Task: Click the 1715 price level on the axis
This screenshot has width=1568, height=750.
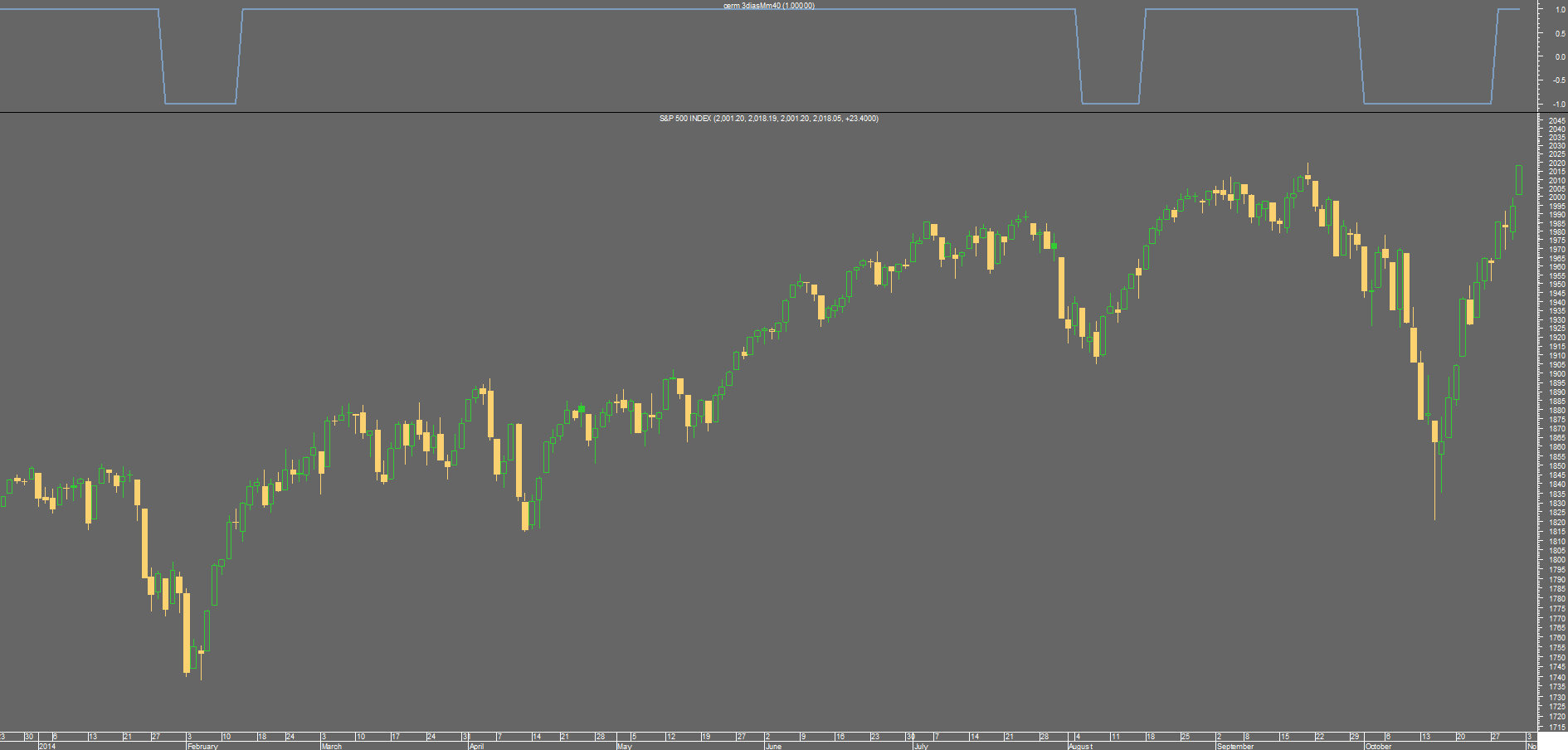Action: (1556, 727)
